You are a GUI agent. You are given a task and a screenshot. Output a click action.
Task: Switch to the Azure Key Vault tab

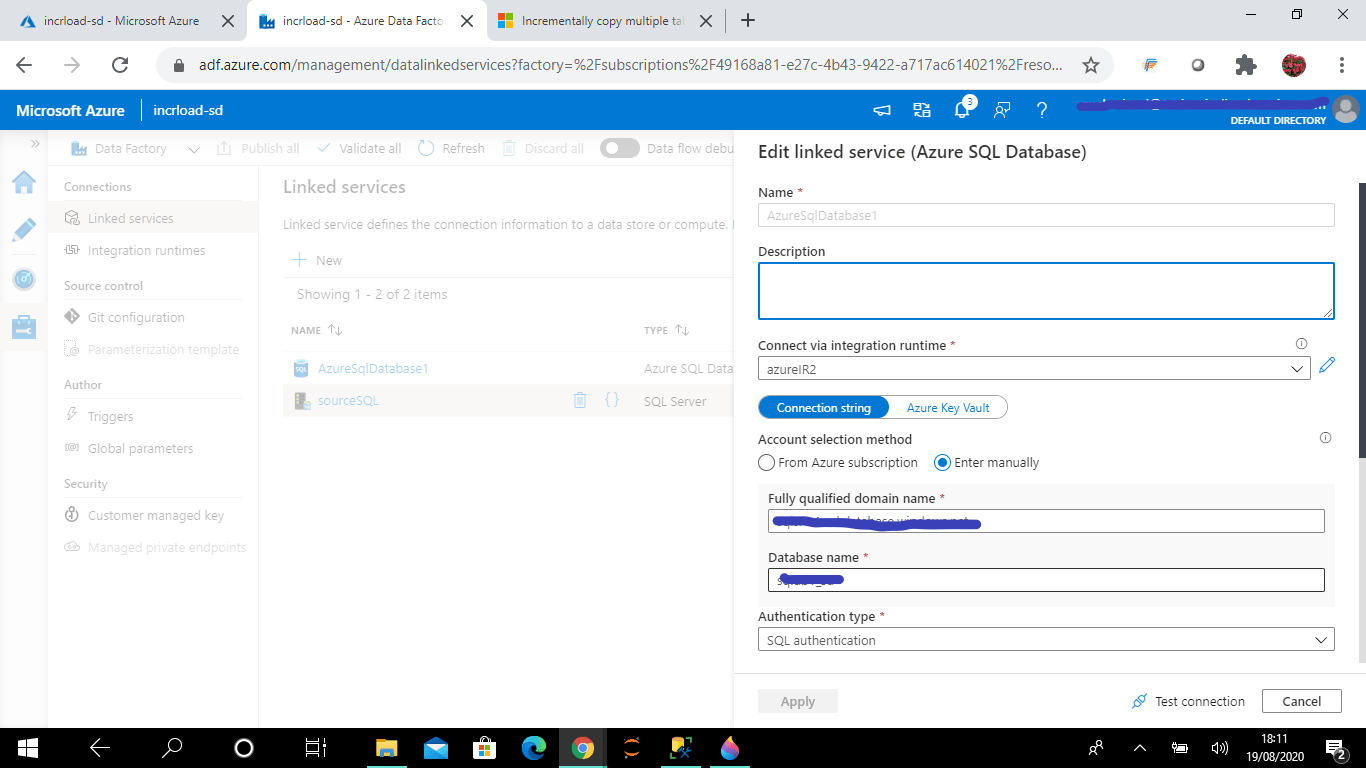[x=948, y=407]
